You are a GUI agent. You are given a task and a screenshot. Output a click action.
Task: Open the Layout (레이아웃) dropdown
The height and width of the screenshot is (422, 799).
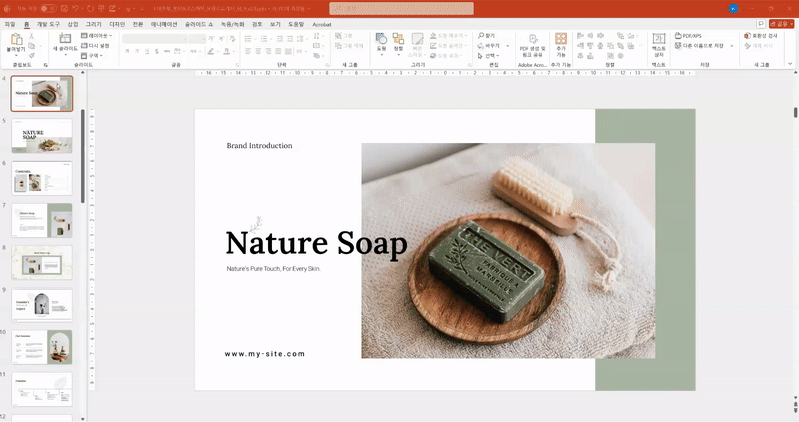[x=97, y=36]
